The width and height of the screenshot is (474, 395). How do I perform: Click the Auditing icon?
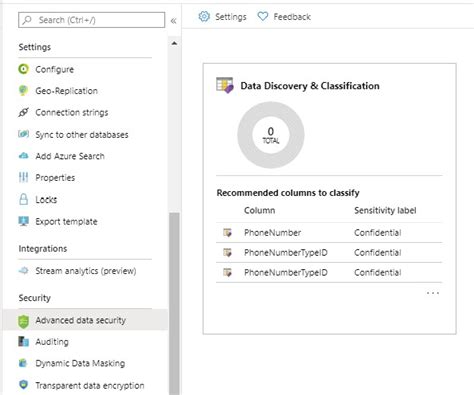23,342
